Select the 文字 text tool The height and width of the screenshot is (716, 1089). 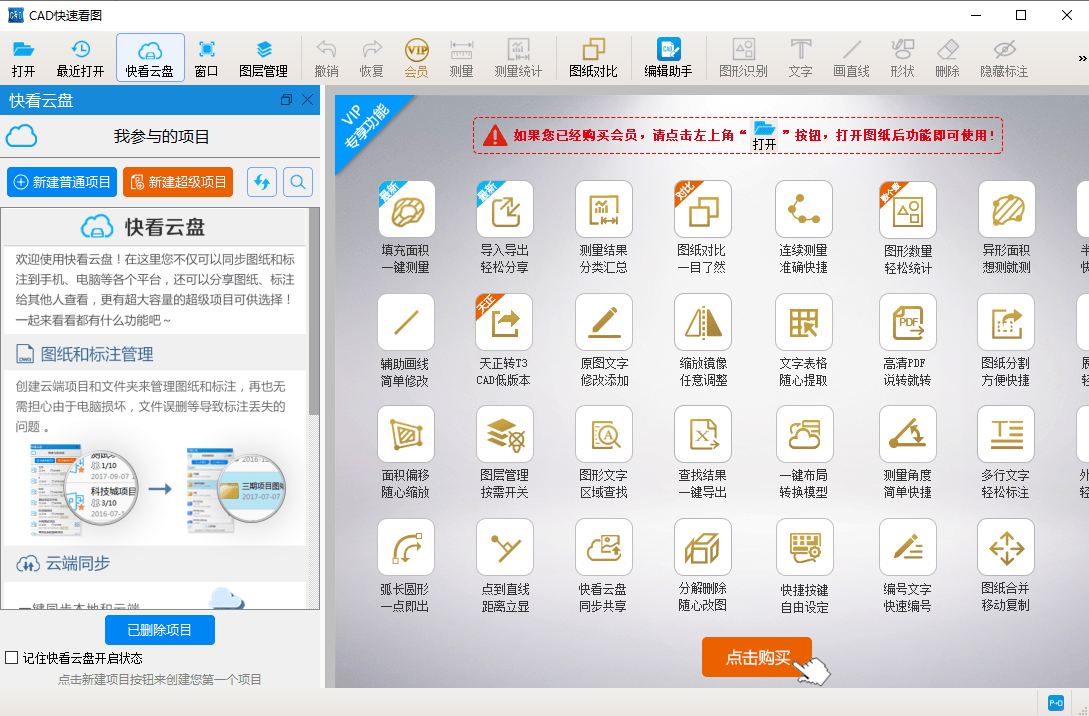(800, 58)
